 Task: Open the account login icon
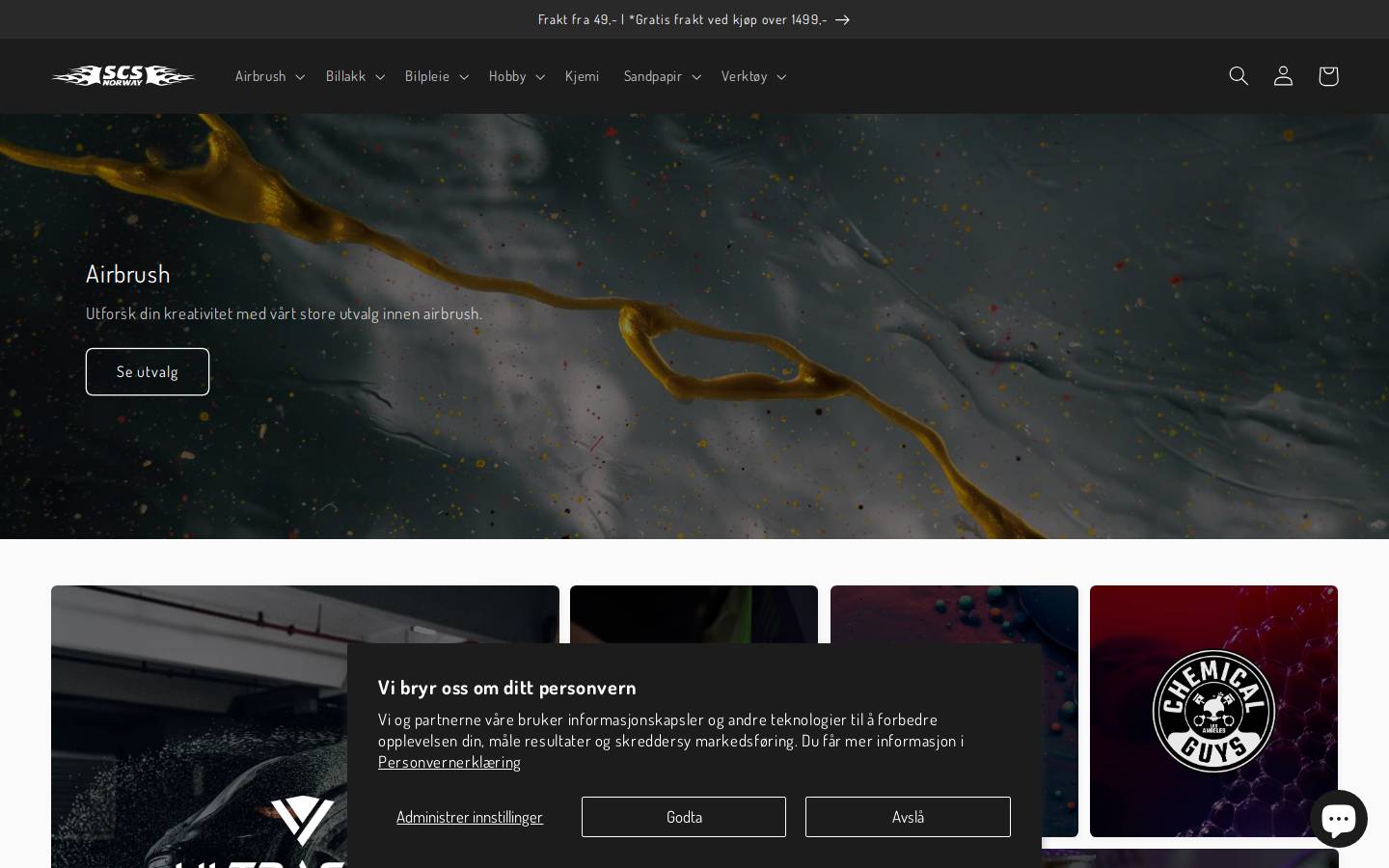[1283, 76]
